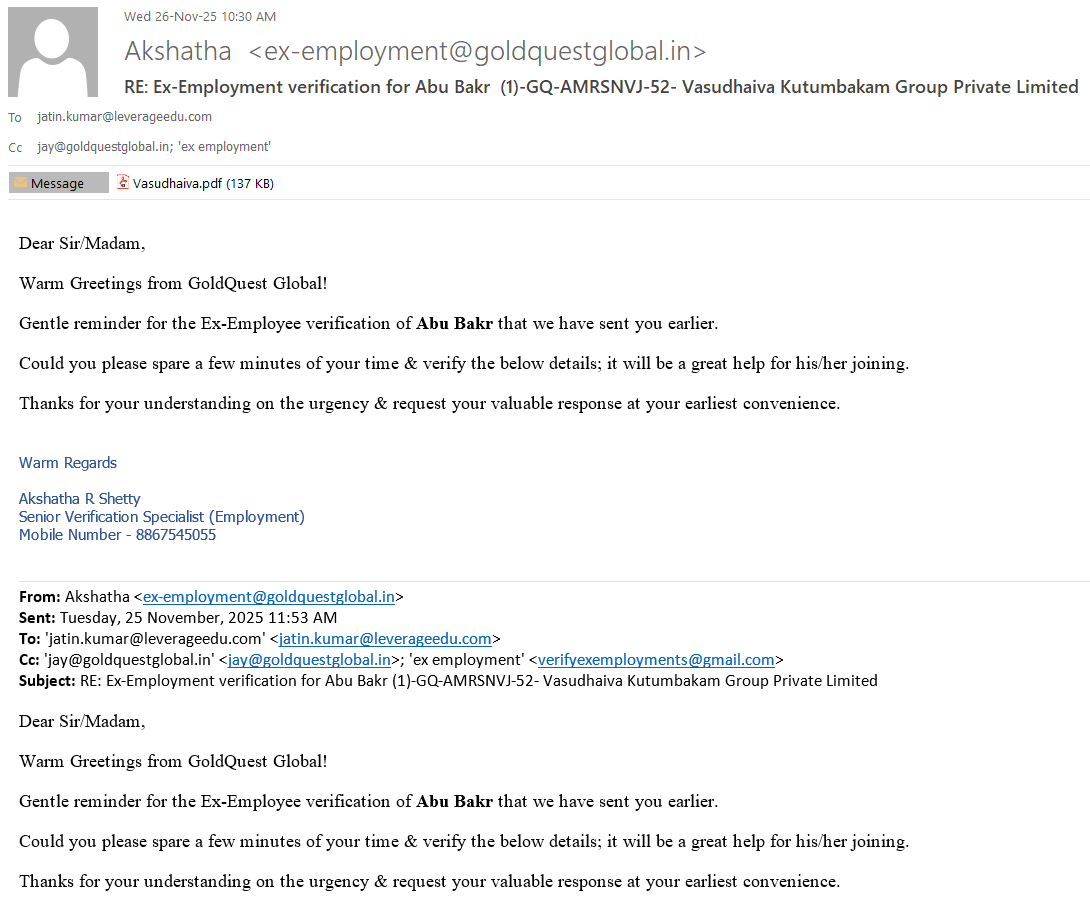Open ex-employment@goldquestglobal.in link in quoted From line
The image size is (1090, 907).
(268, 597)
